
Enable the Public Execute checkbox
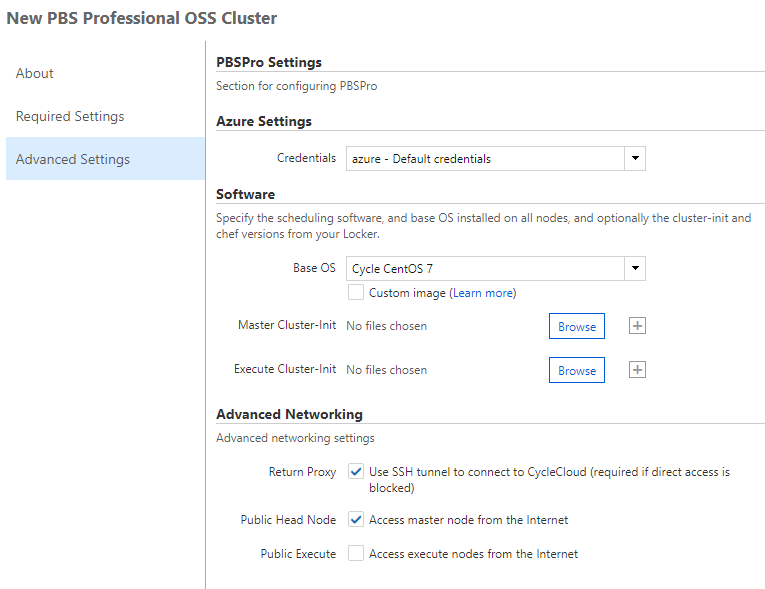(x=355, y=554)
